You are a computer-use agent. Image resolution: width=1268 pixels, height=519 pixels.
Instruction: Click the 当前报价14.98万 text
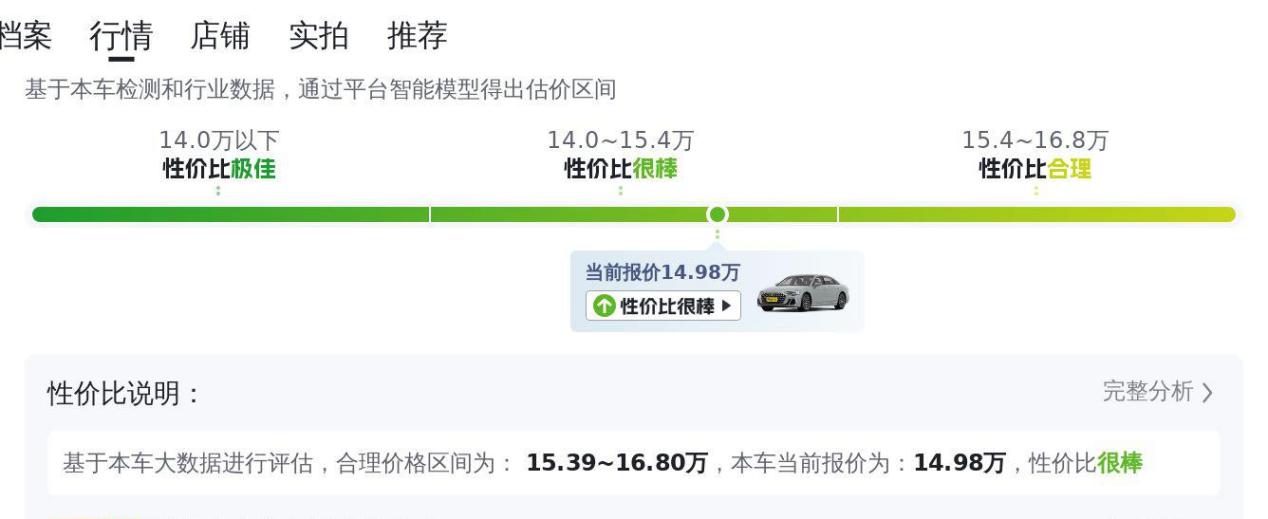tap(662, 272)
